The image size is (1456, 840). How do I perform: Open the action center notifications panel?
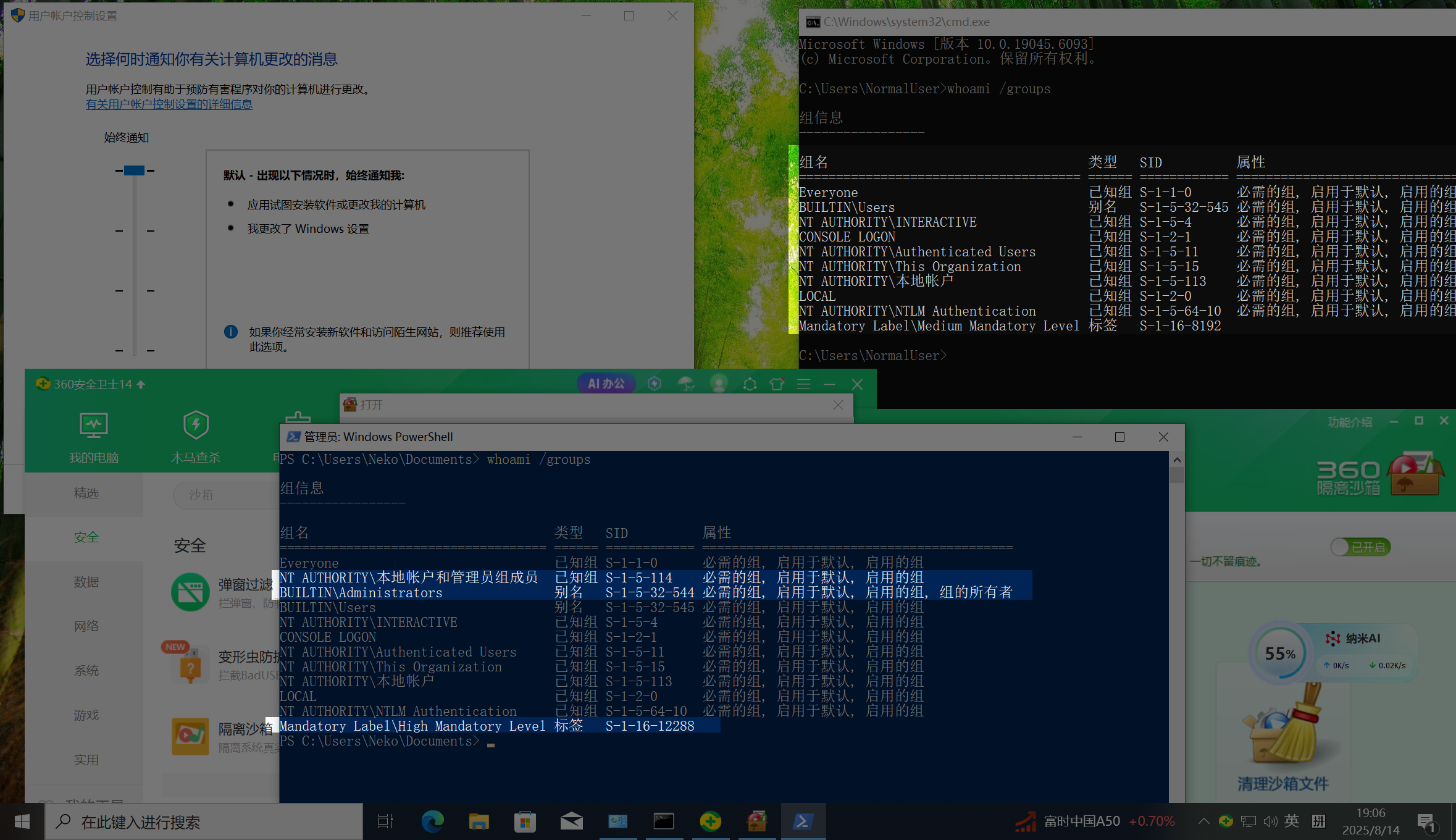tap(1426, 822)
